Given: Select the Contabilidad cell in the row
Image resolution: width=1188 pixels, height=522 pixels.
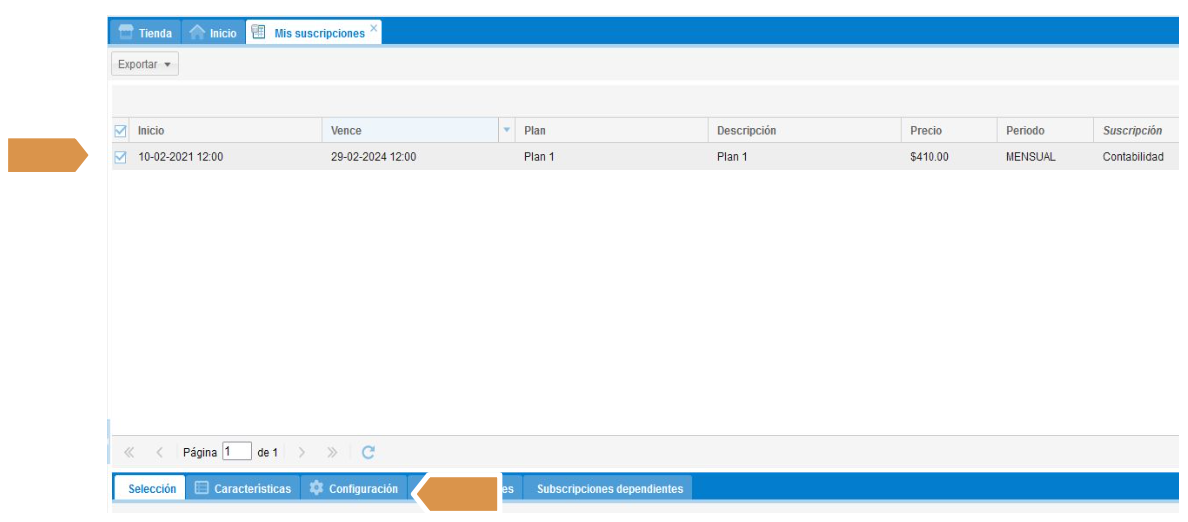Looking at the screenshot, I should [1132, 157].
